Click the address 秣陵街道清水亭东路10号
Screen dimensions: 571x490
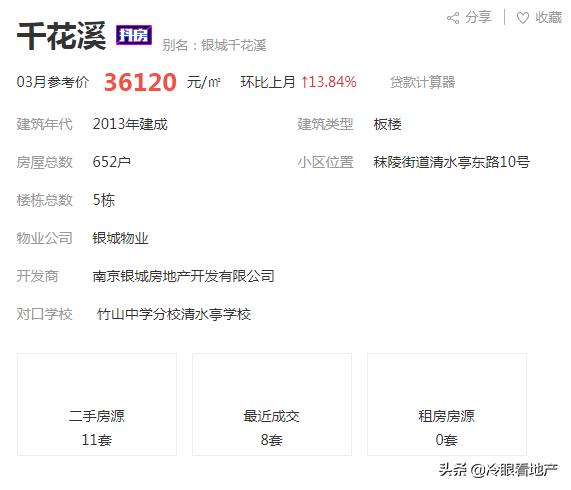pos(452,162)
